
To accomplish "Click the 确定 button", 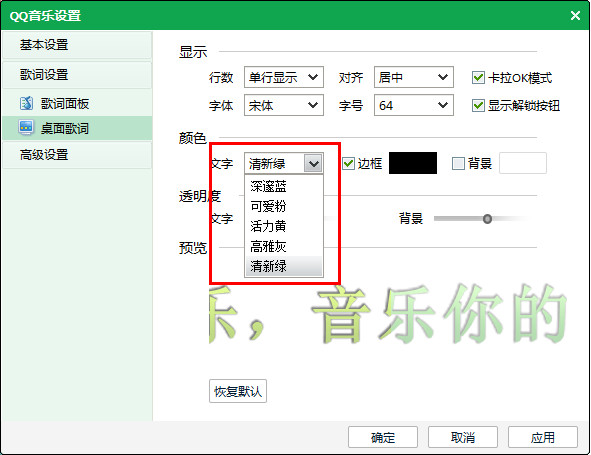I will pyautogui.click(x=383, y=437).
